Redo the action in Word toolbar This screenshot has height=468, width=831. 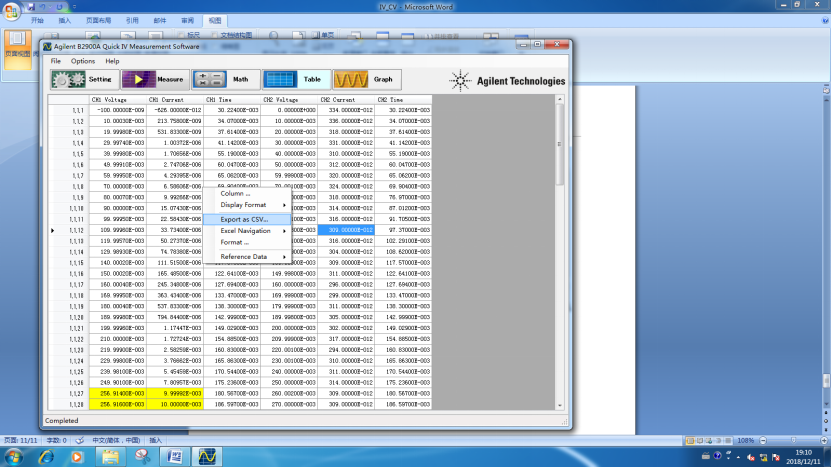click(x=59, y=7)
